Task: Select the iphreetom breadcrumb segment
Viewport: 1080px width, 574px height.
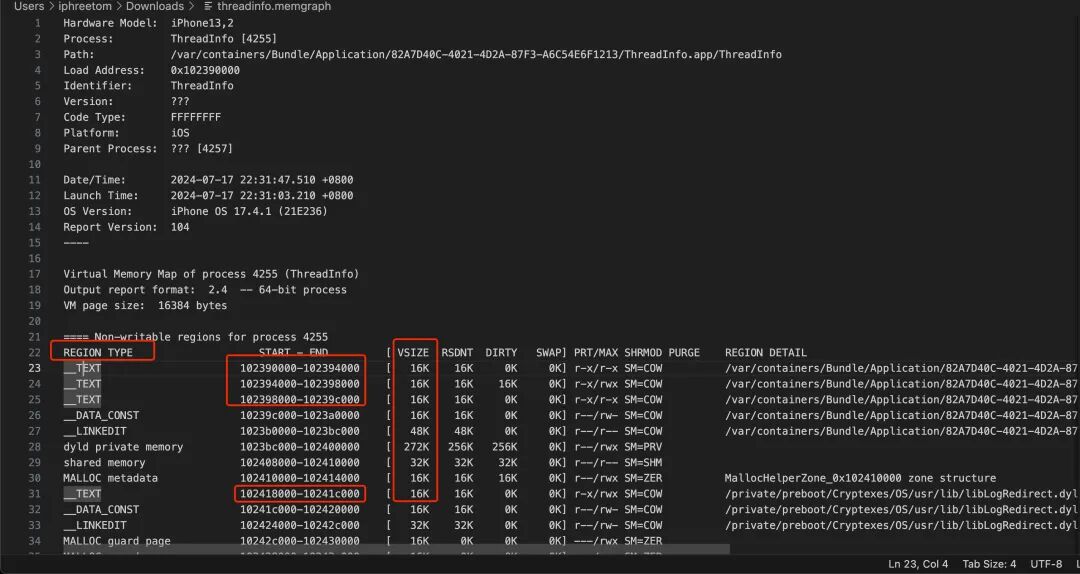Action: (x=85, y=6)
